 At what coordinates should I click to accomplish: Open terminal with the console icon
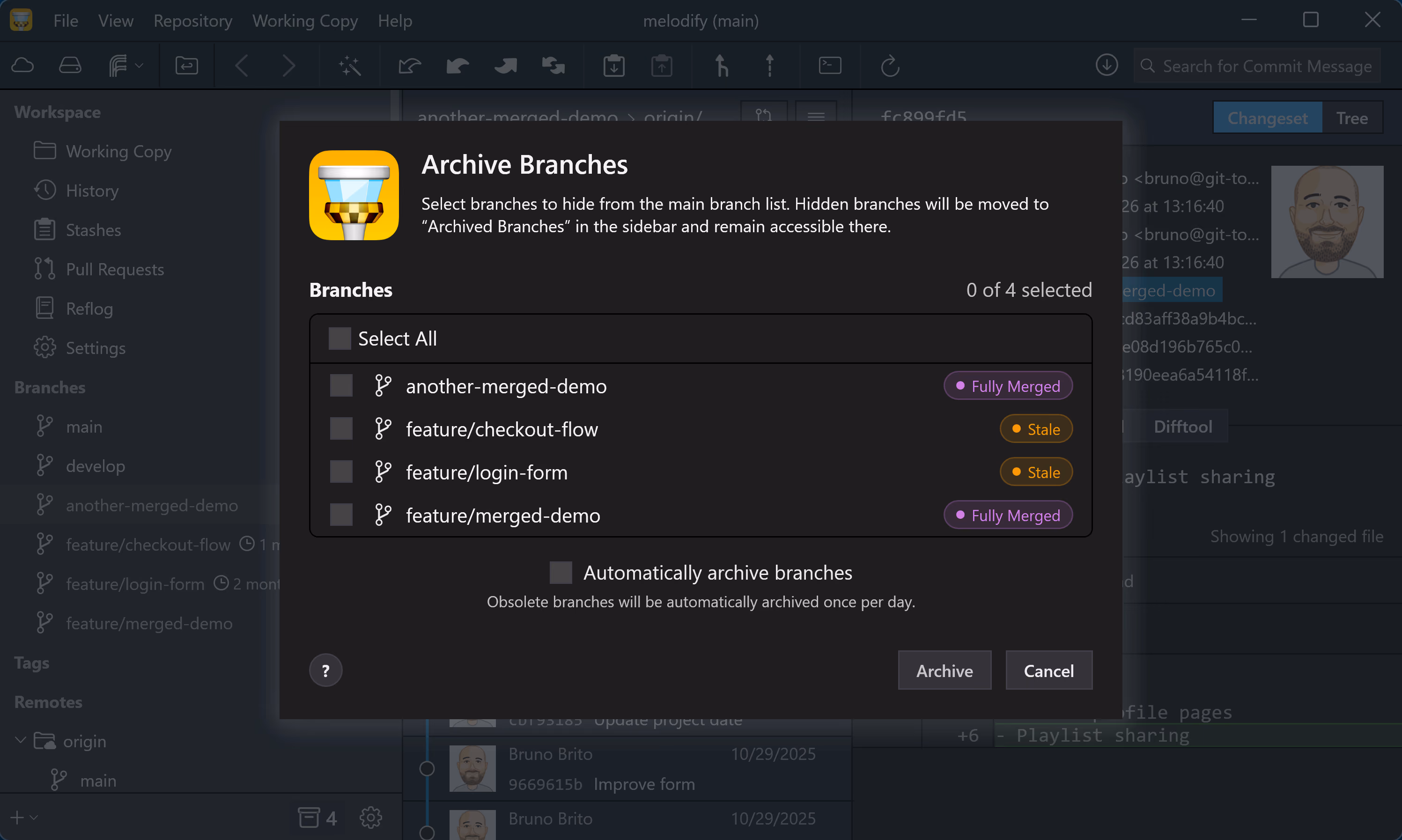point(830,66)
